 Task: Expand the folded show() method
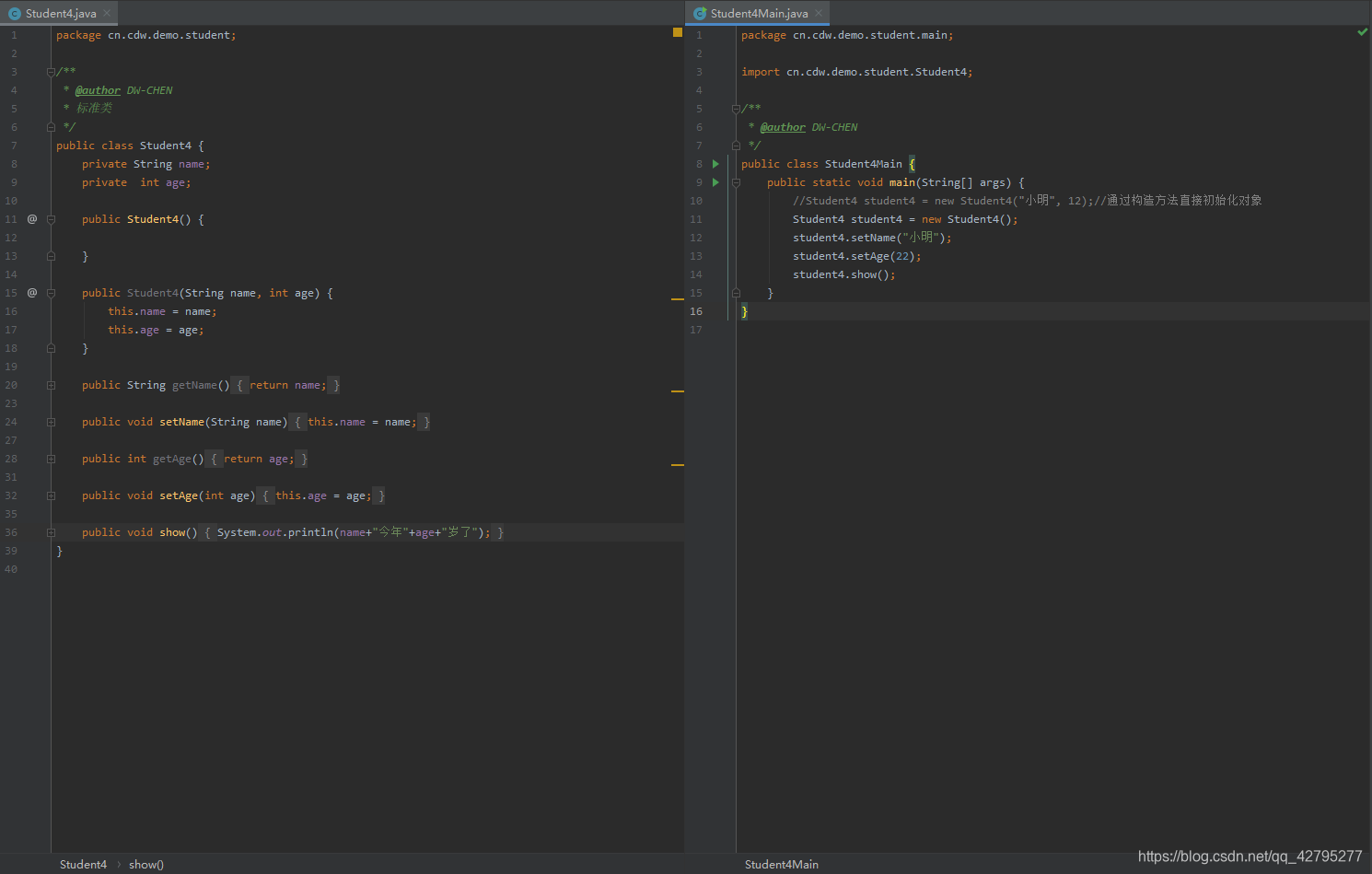pos(51,532)
